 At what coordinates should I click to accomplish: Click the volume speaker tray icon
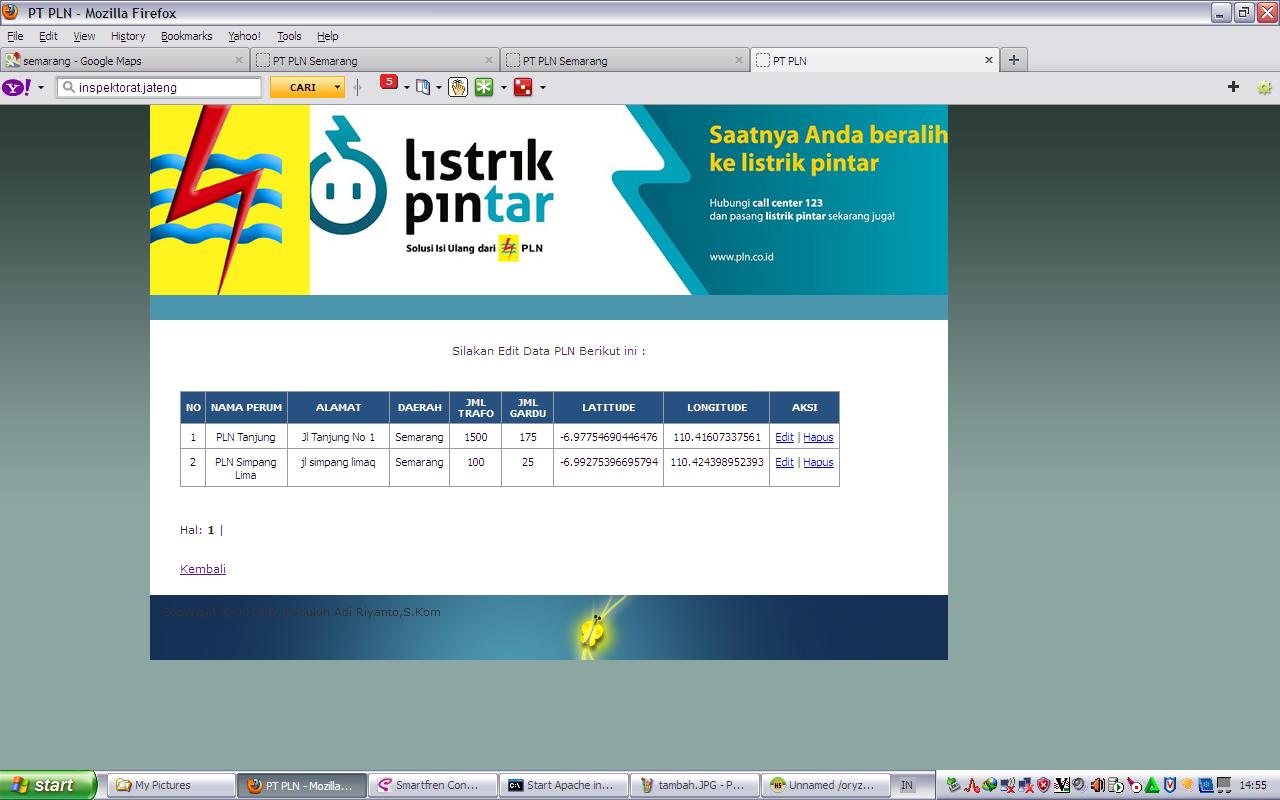pos(1097,785)
